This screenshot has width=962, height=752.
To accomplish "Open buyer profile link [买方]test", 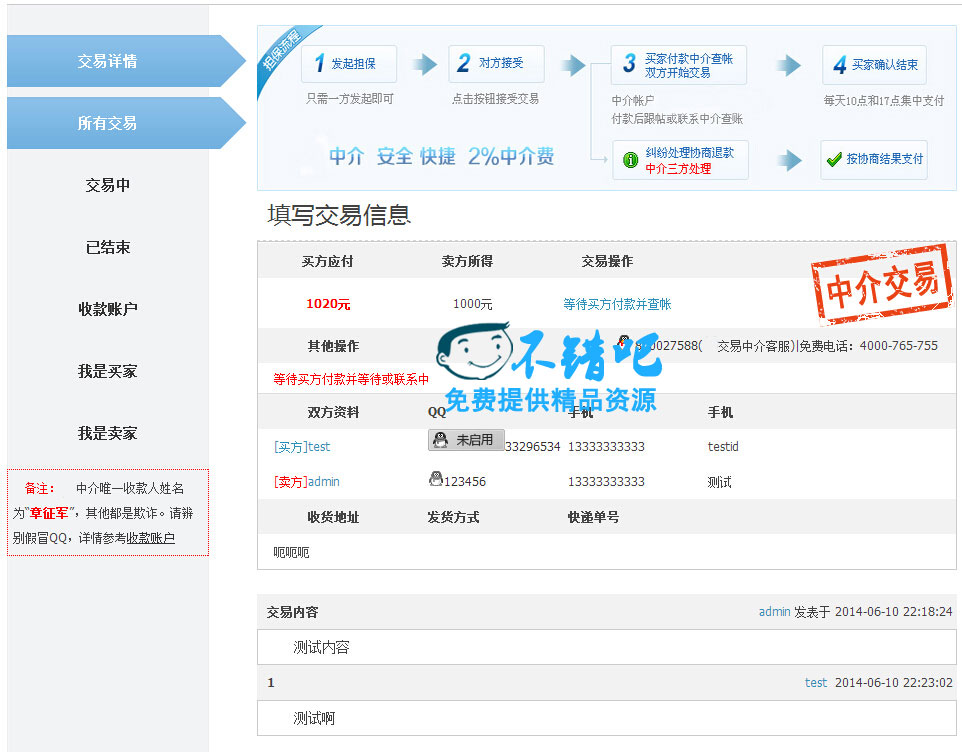I will tap(302, 447).
